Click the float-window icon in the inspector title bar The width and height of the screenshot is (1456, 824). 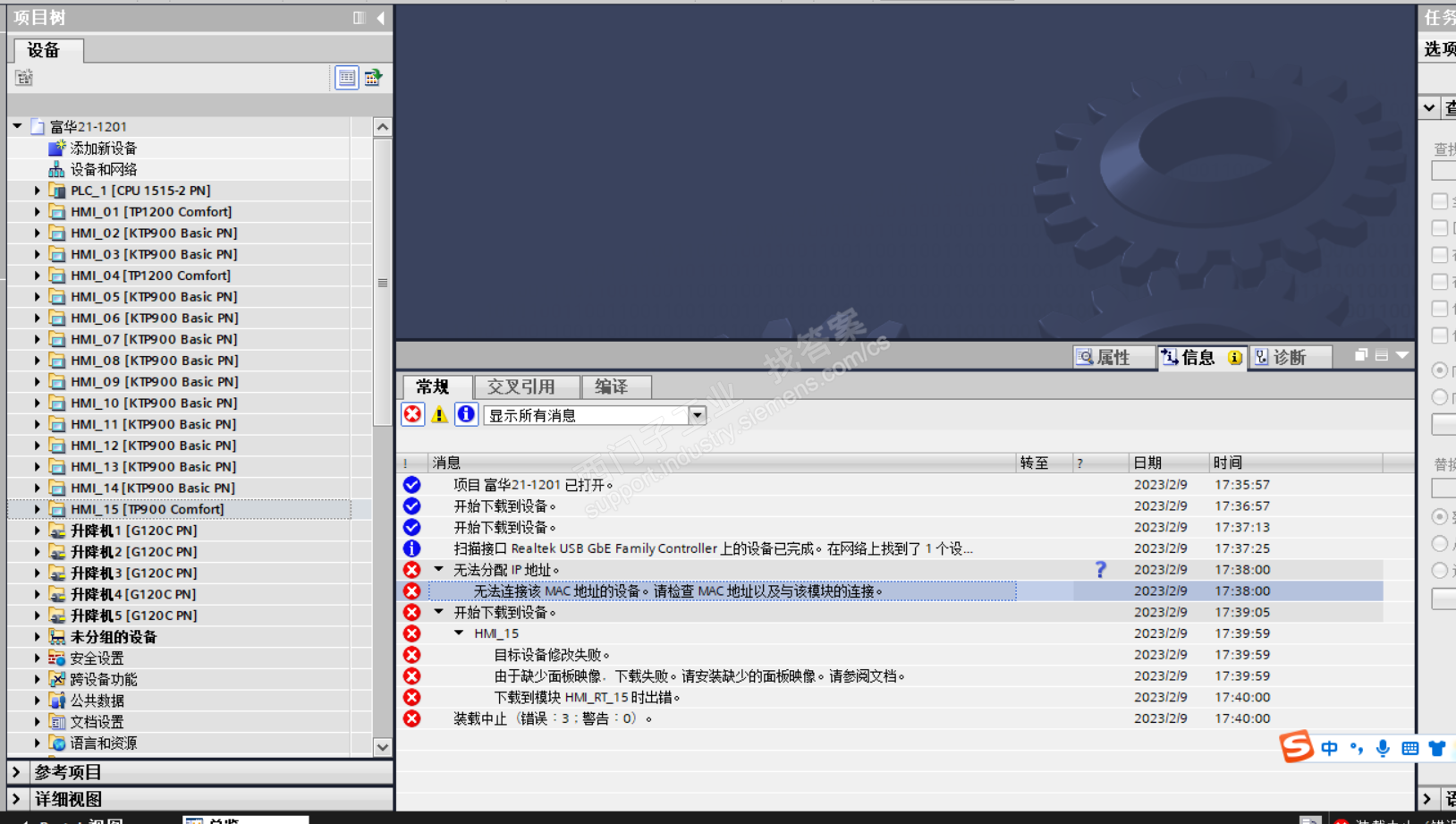click(1361, 355)
